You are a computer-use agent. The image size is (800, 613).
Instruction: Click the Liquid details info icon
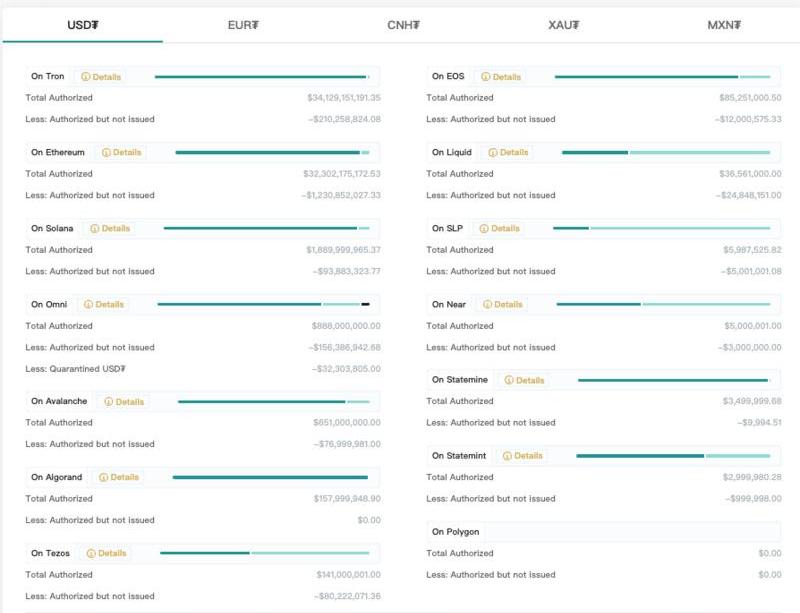493,153
